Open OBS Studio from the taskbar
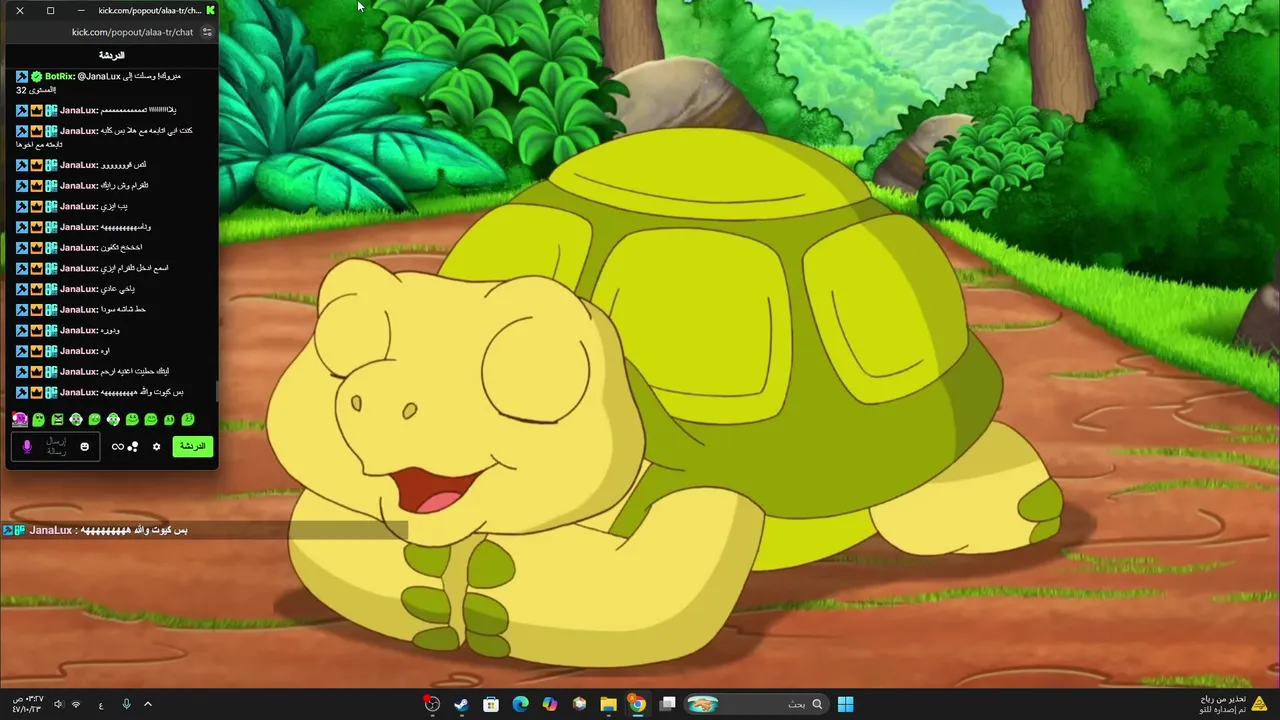This screenshot has height=720, width=1280. coord(432,704)
